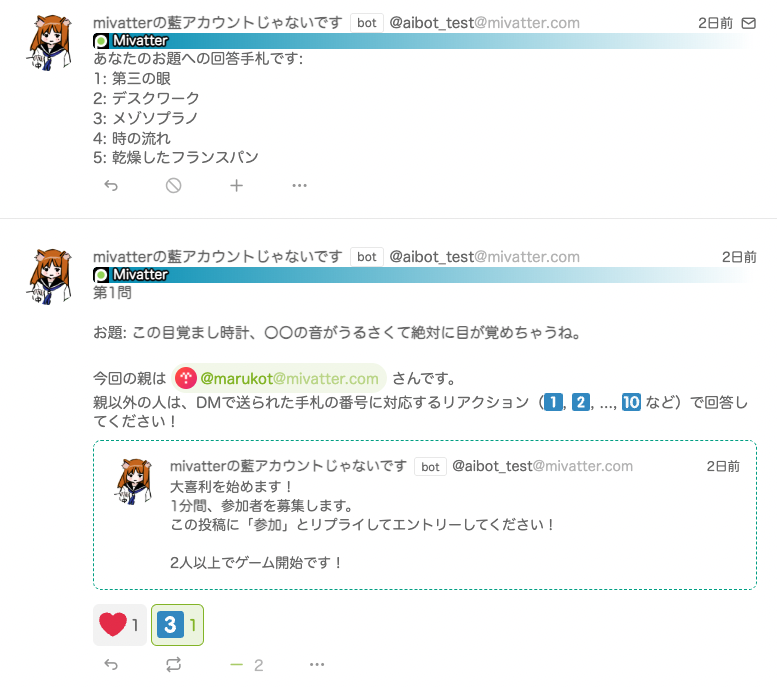This screenshot has width=777, height=687.
Task: Click the 2日前 timestamp of second post
Action: [x=739, y=257]
